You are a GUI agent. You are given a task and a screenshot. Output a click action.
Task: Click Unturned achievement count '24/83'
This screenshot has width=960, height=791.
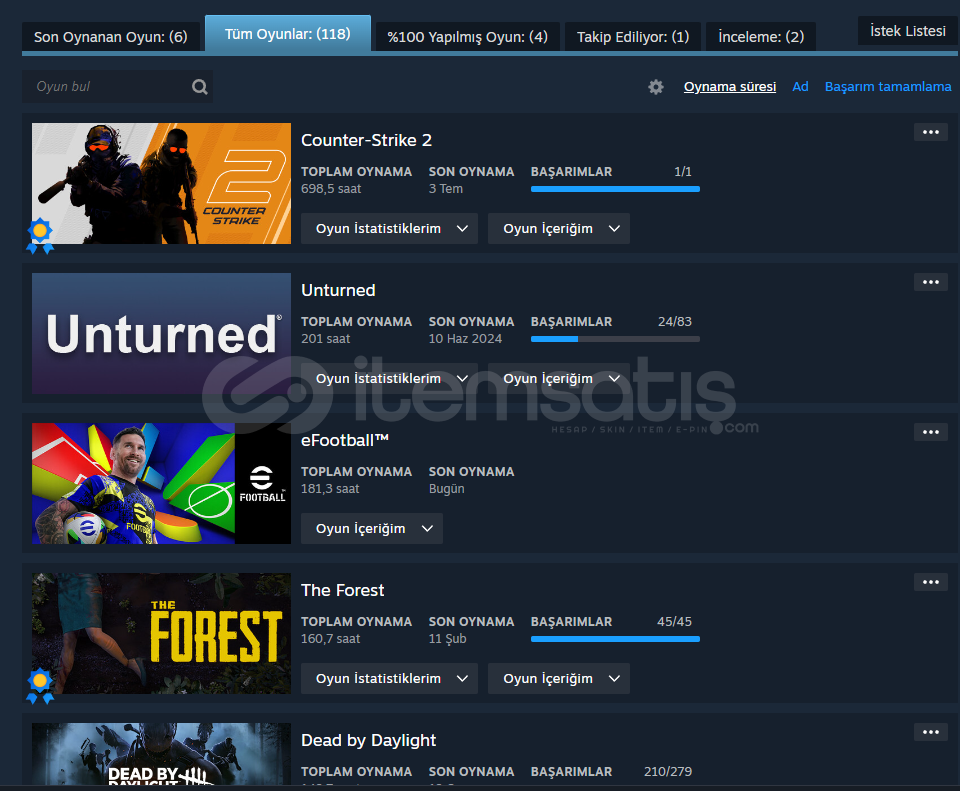click(675, 321)
